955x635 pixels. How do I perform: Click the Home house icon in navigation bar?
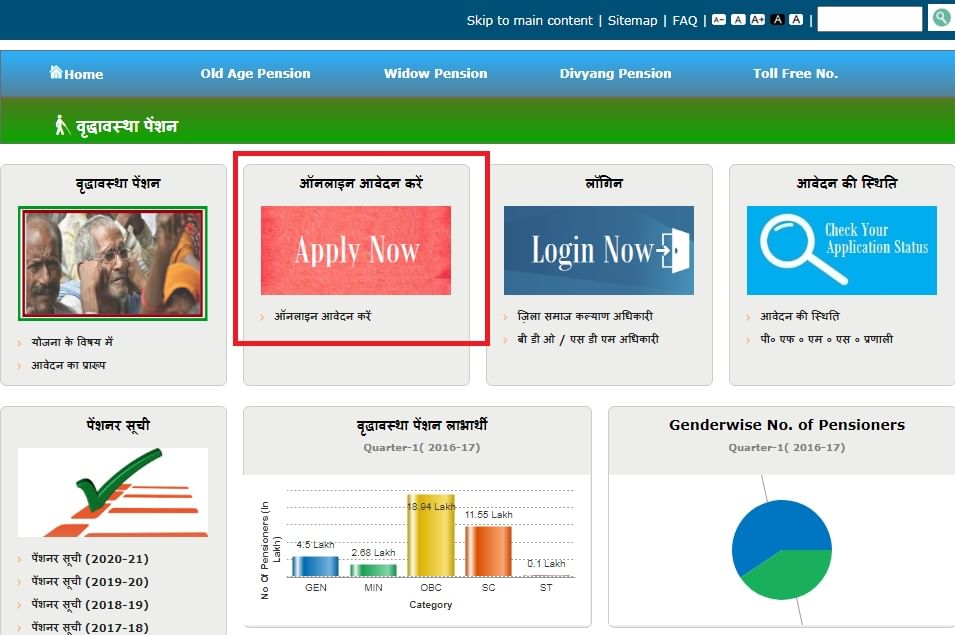(x=56, y=73)
